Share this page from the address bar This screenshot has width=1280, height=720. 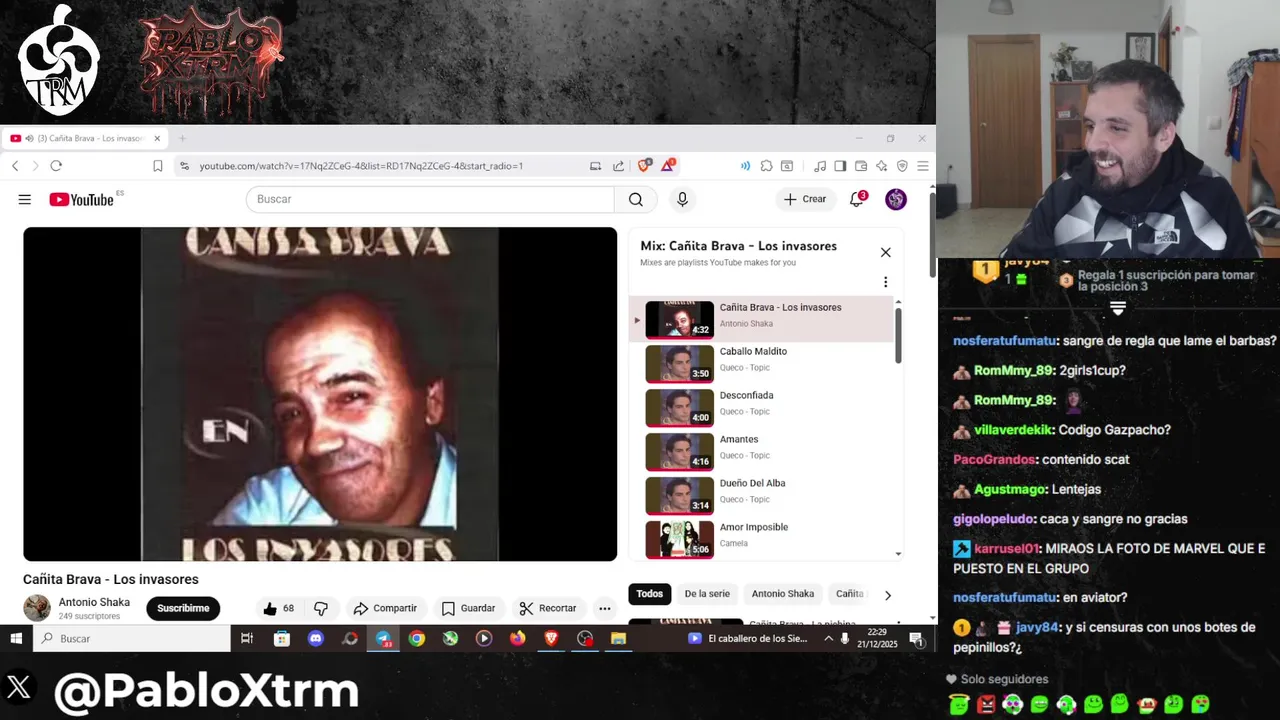click(x=618, y=166)
